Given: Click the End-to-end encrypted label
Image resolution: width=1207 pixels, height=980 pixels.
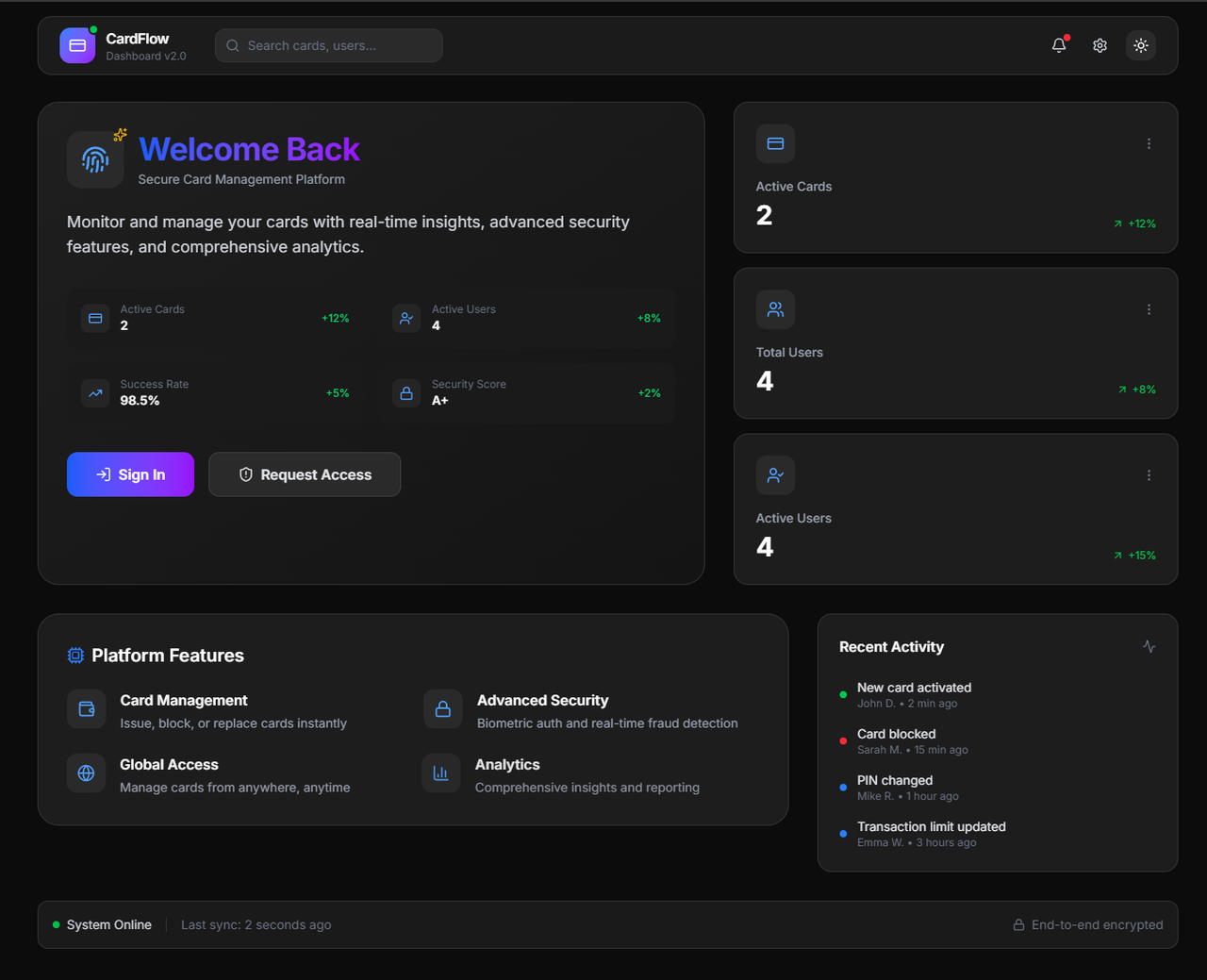Looking at the screenshot, I should tap(1098, 925).
